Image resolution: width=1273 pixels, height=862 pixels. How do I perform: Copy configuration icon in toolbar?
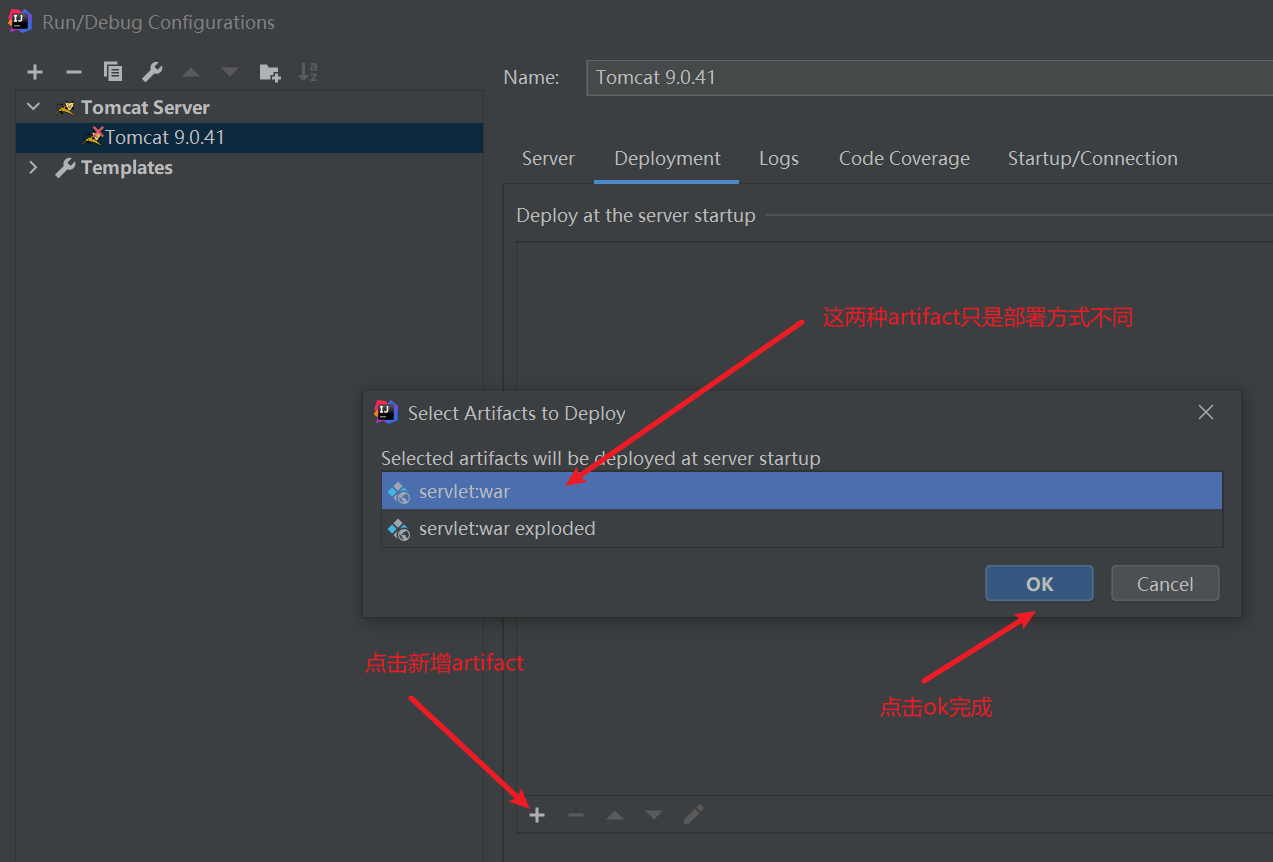click(x=113, y=72)
